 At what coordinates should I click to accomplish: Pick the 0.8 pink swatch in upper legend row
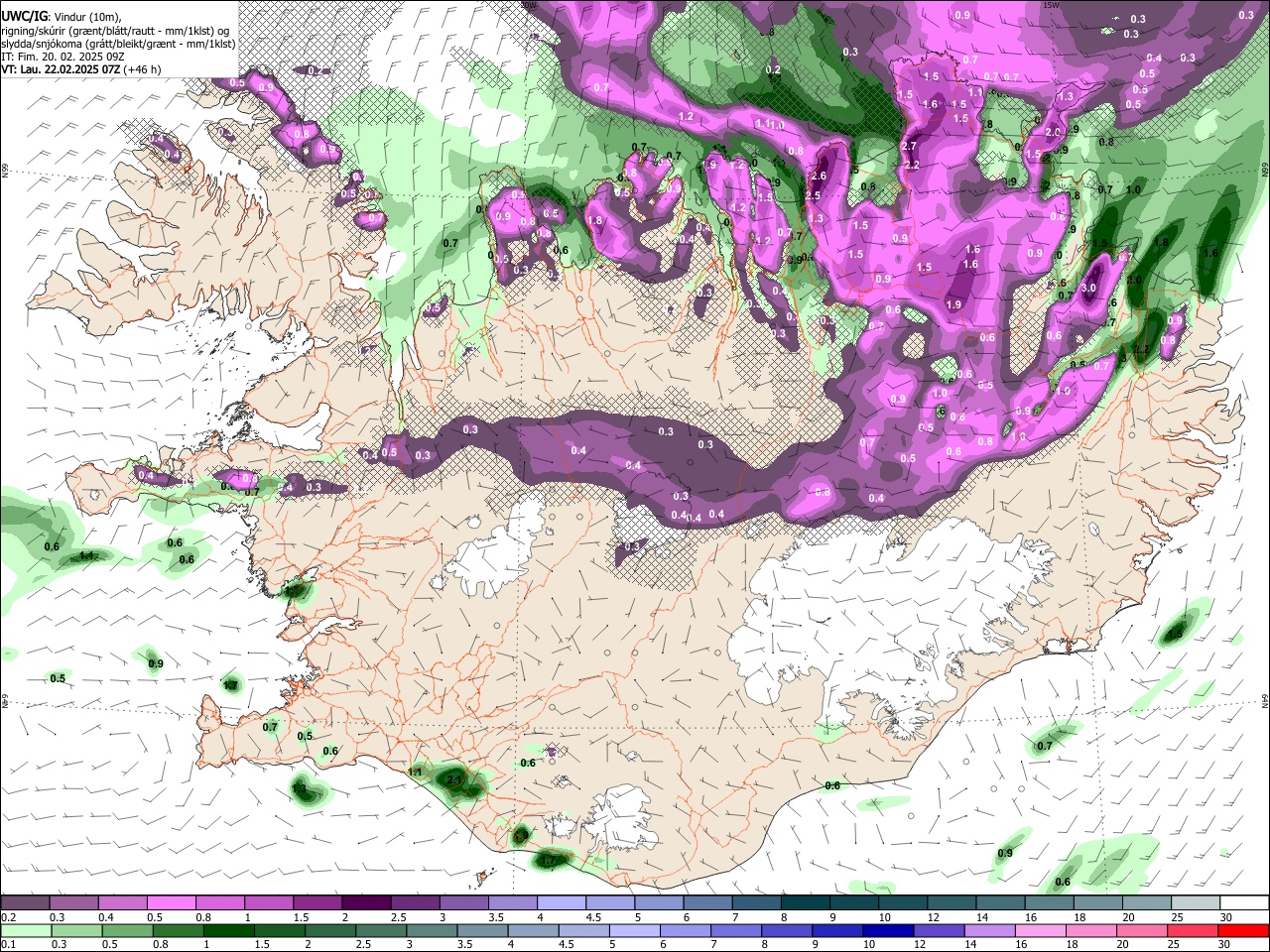click(x=220, y=903)
